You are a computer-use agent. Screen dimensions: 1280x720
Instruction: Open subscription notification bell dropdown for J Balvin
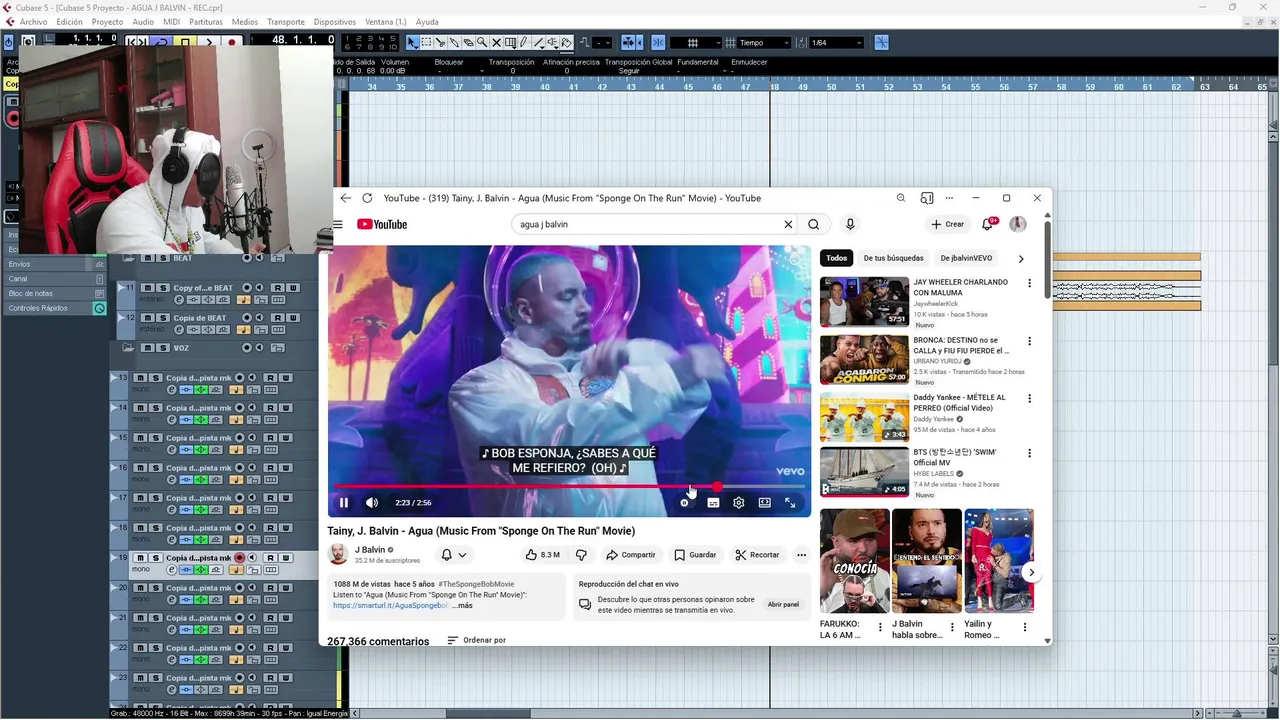(453, 555)
